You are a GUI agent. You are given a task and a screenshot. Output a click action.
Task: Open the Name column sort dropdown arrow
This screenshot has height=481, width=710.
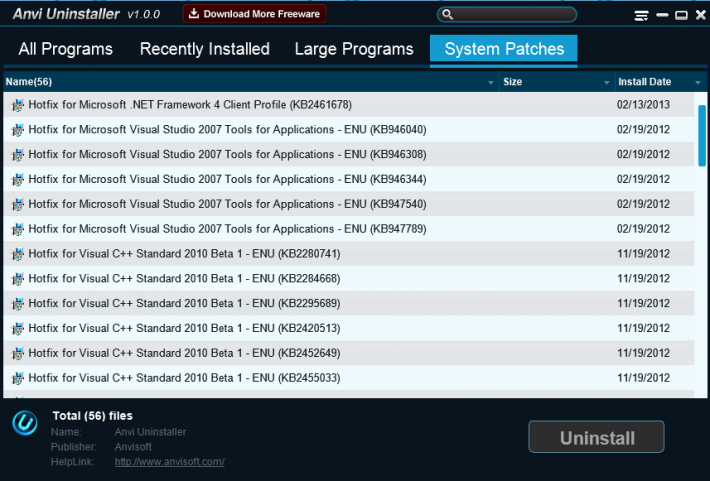click(x=490, y=82)
